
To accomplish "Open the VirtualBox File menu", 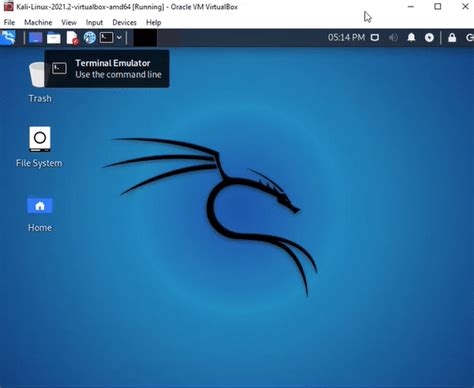I will pos(9,22).
